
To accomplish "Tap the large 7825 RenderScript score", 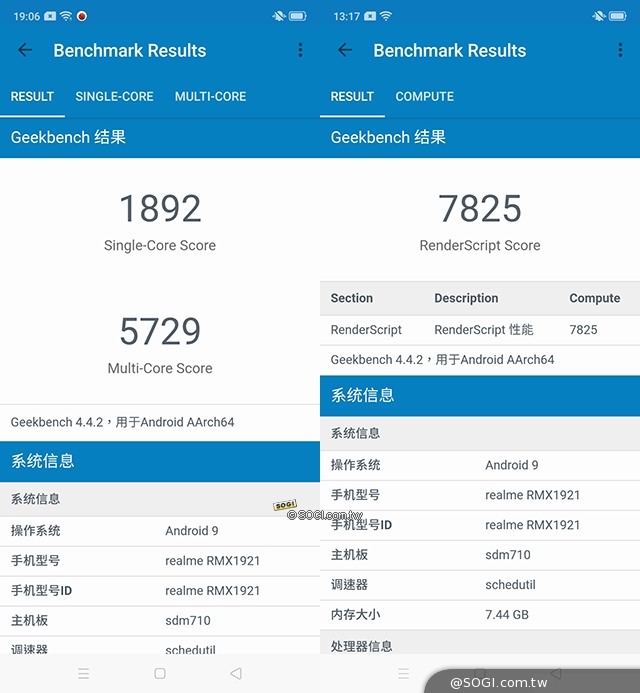I will [480, 209].
